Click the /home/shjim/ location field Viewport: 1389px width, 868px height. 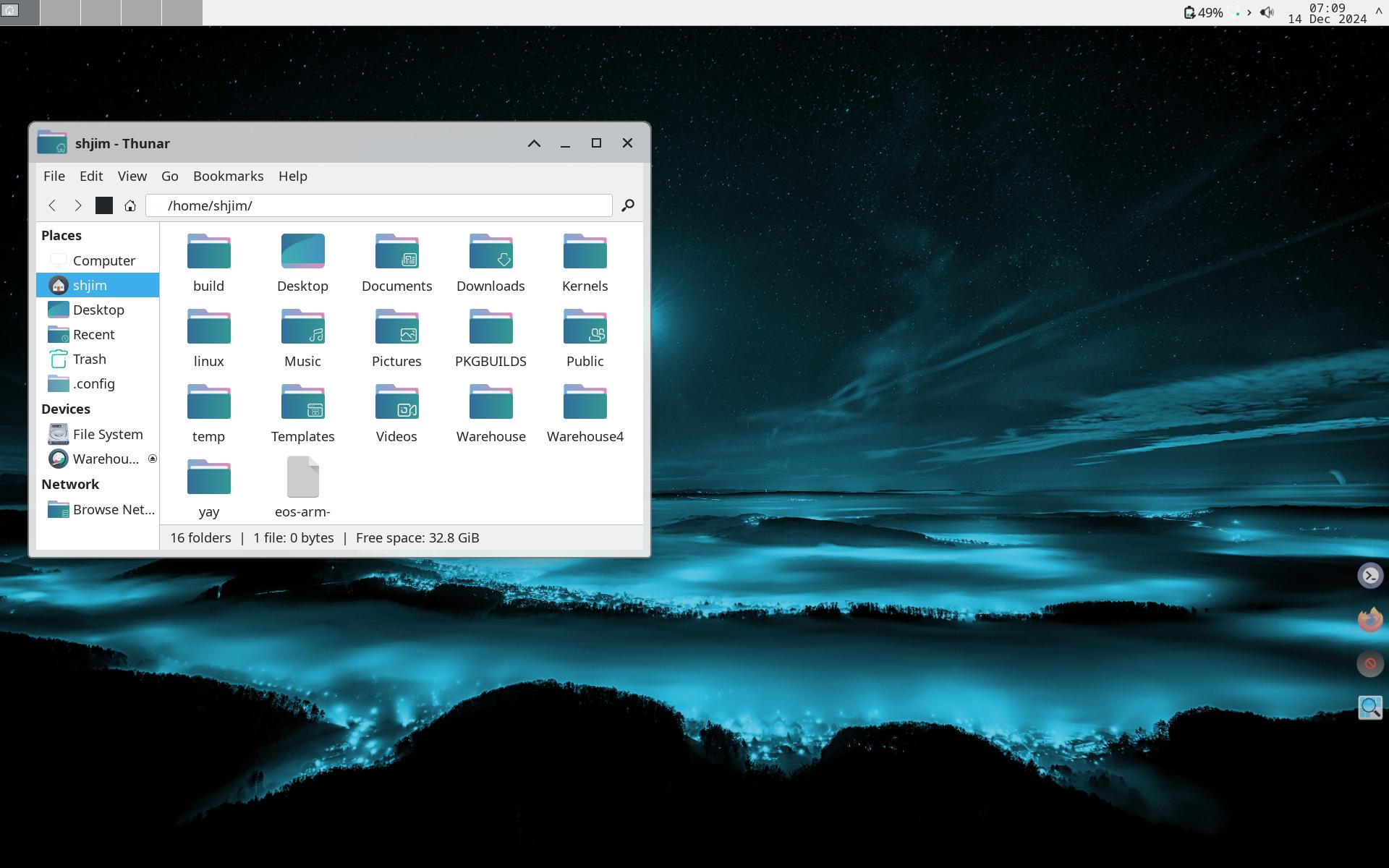click(379, 205)
